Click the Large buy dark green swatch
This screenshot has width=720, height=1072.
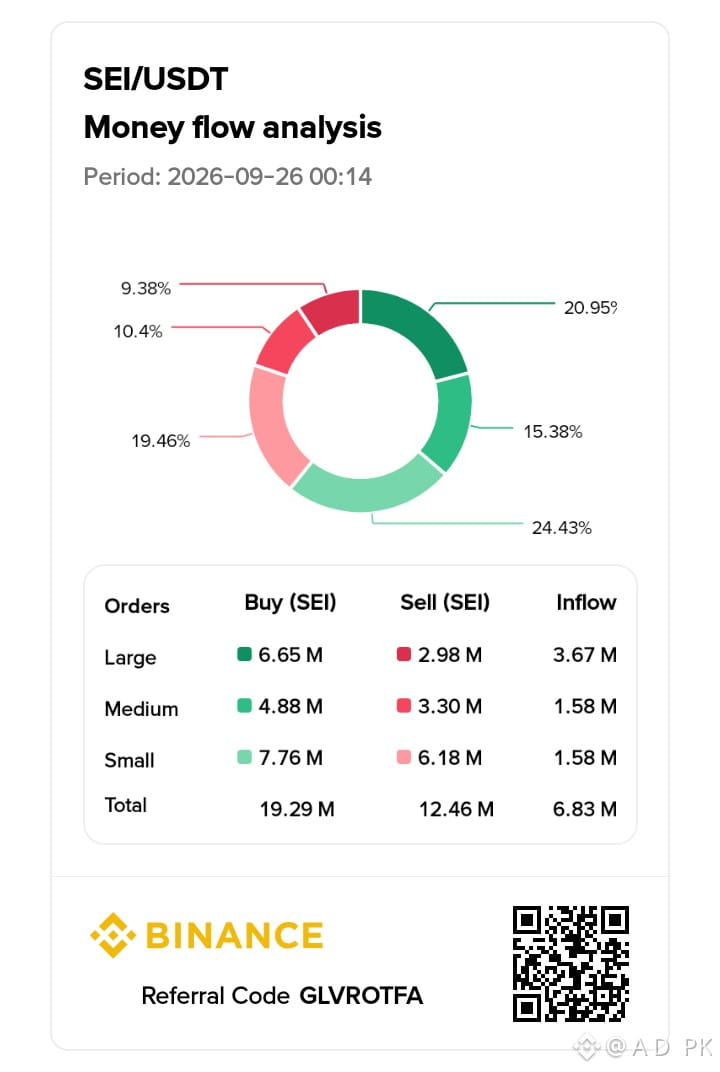pyautogui.click(x=244, y=654)
